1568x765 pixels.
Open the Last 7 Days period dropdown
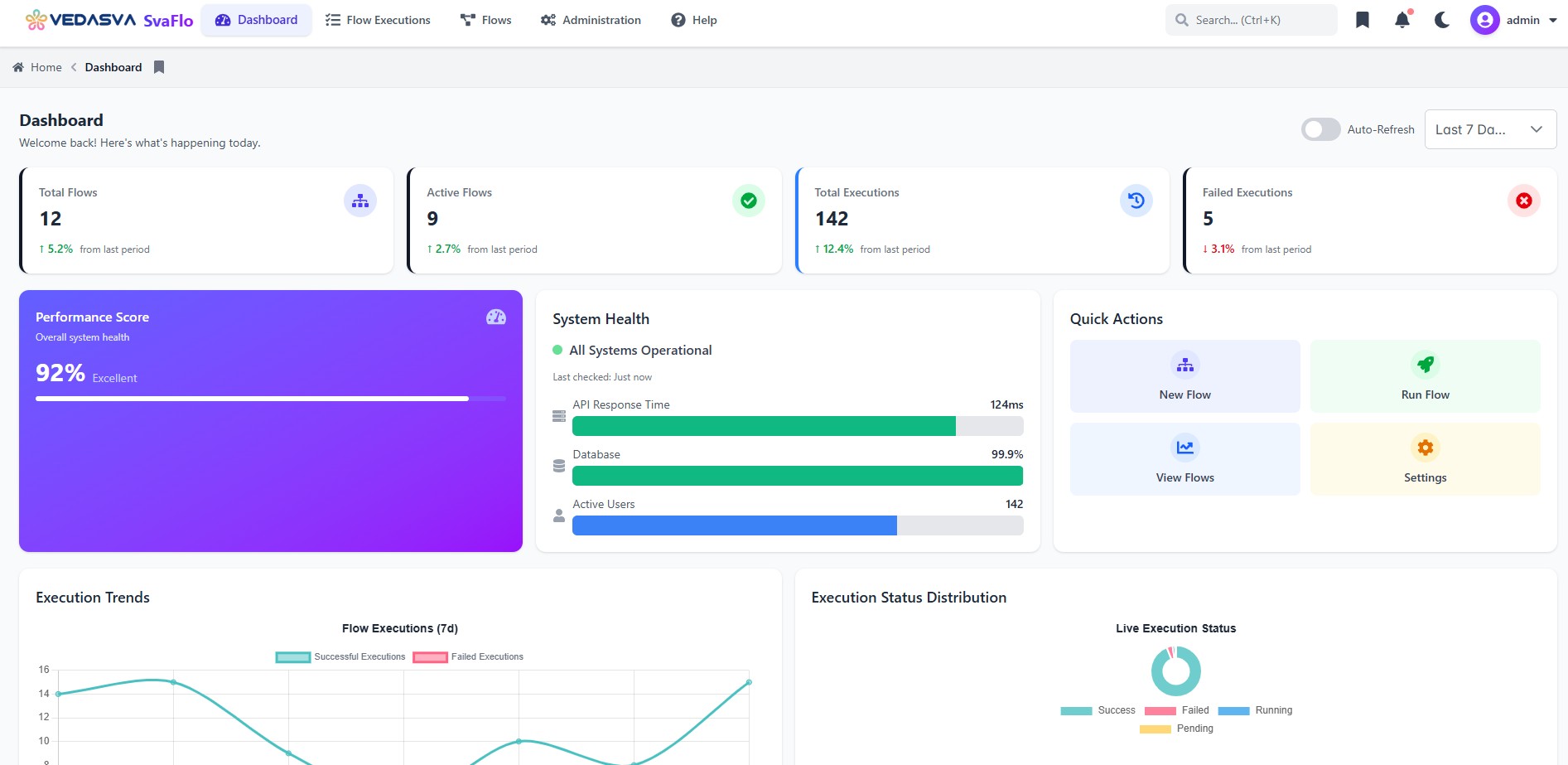point(1490,129)
